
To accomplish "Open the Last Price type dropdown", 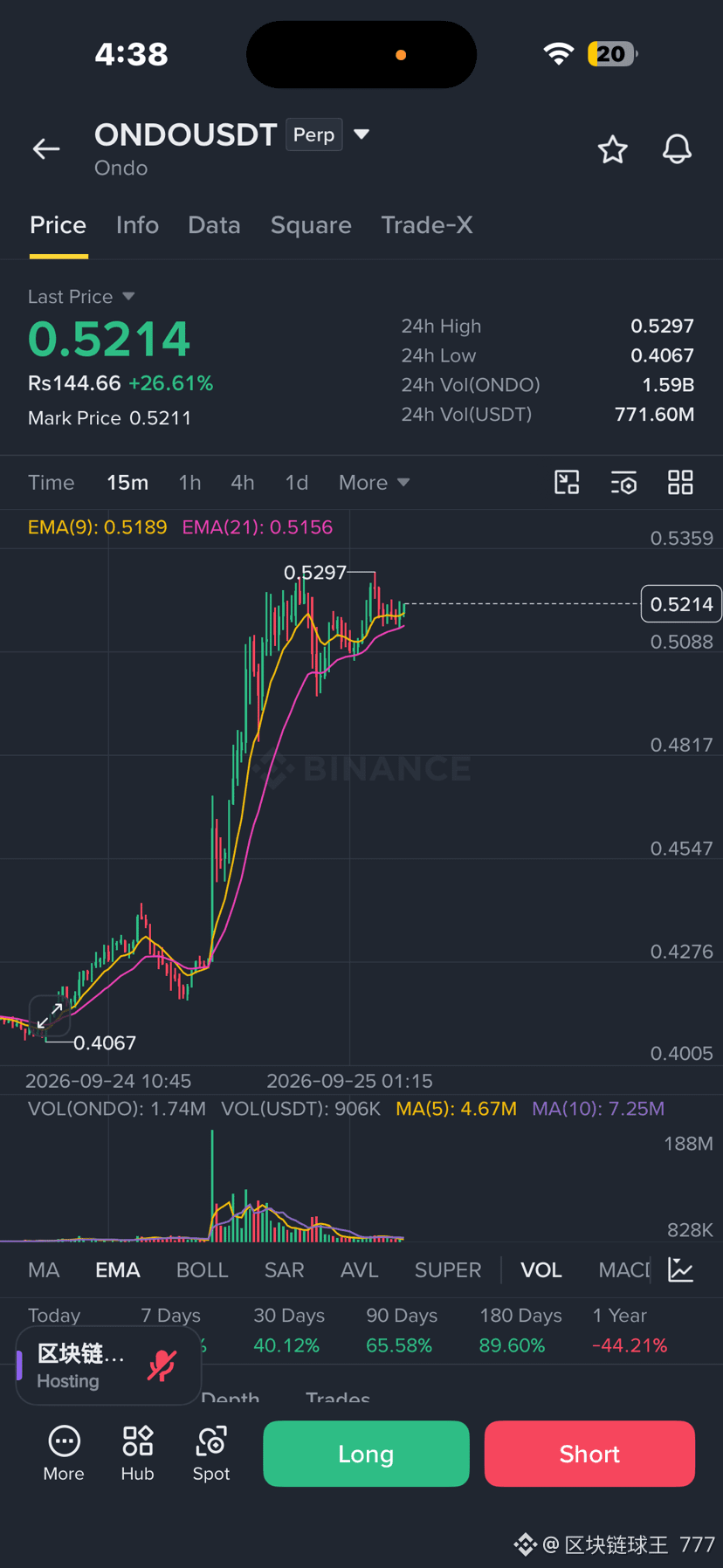I will [128, 297].
